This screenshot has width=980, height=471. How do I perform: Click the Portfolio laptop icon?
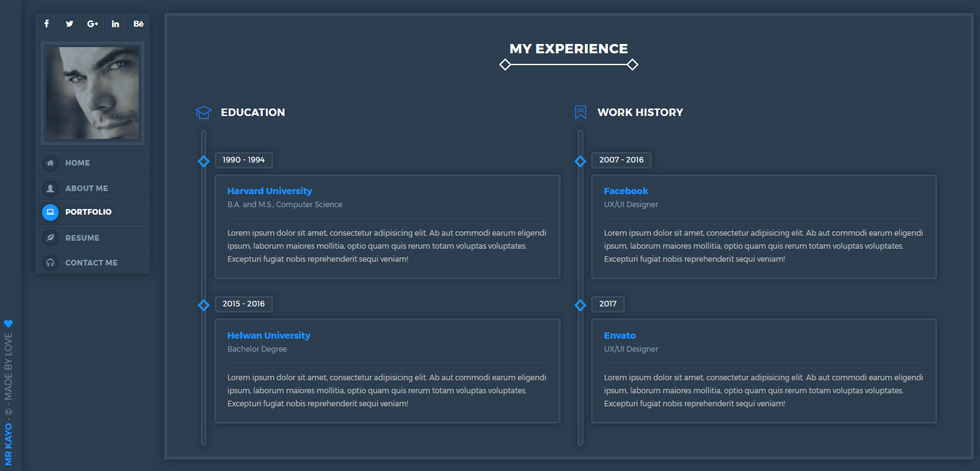(x=50, y=212)
